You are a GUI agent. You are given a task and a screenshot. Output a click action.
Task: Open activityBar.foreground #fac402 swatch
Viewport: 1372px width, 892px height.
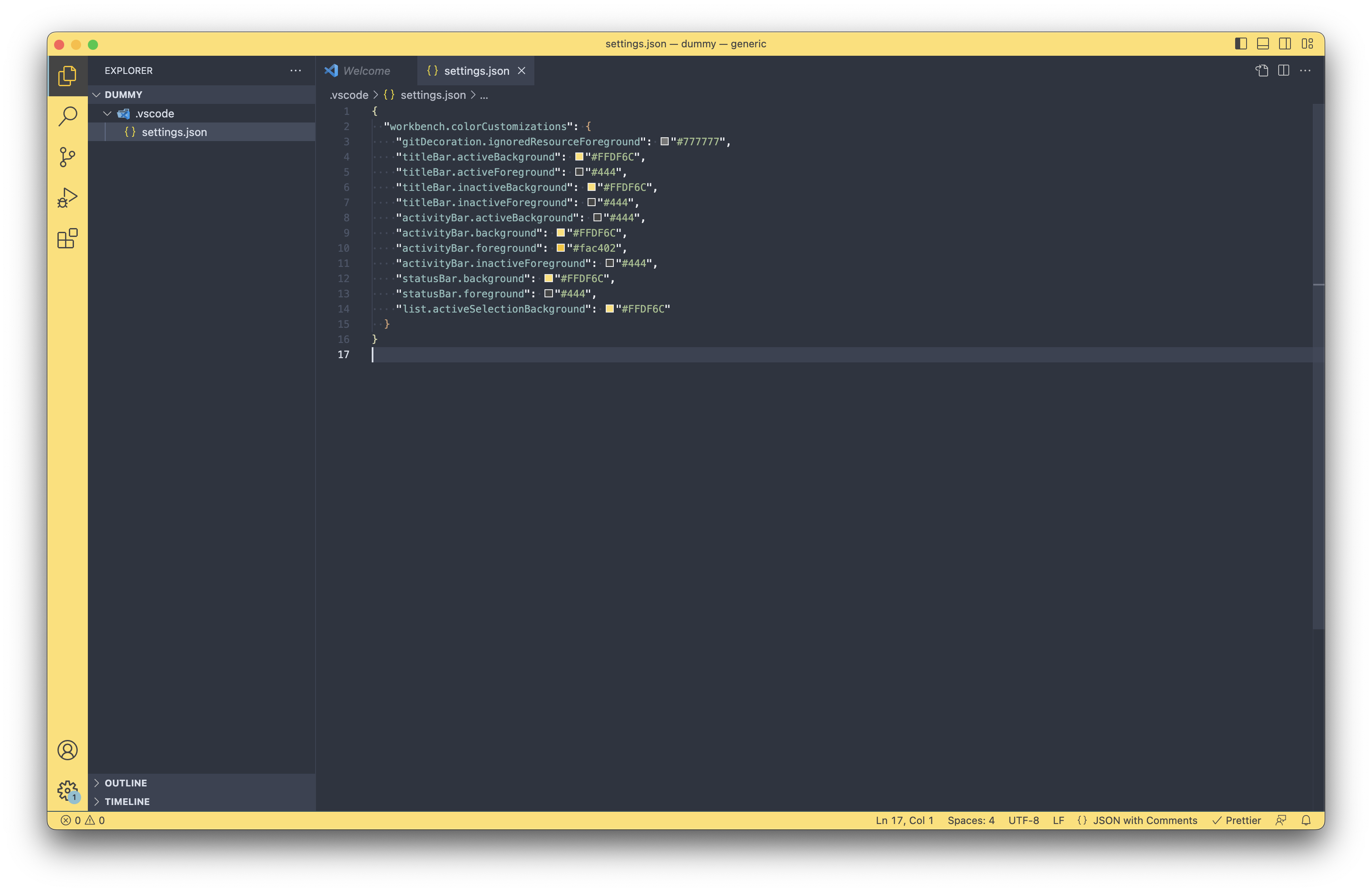[x=560, y=248]
